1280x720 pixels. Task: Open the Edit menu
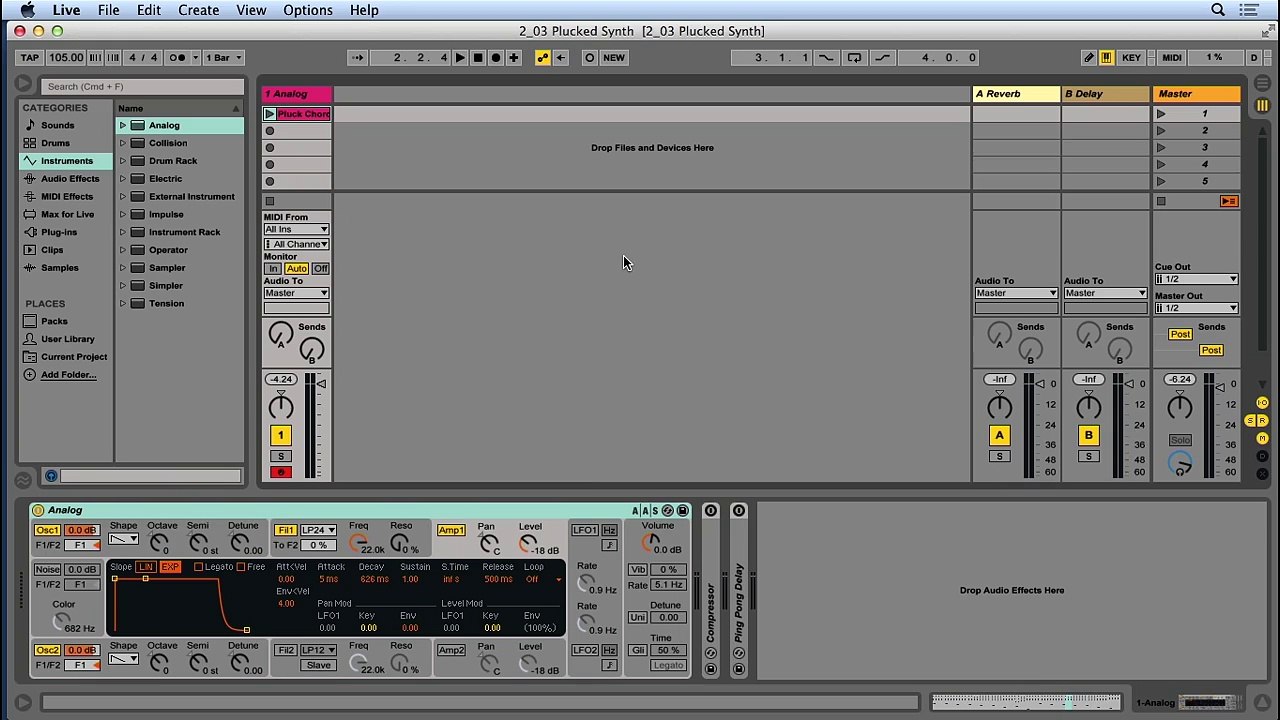(148, 10)
